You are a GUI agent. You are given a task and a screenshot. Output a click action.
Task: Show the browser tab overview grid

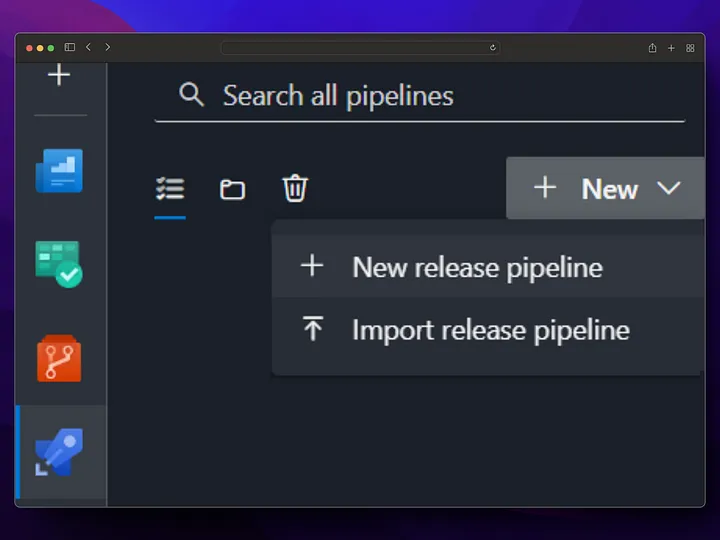pos(690,48)
